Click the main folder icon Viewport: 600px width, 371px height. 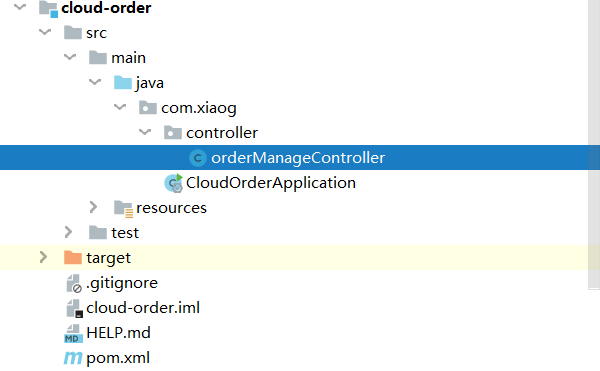[x=98, y=58]
